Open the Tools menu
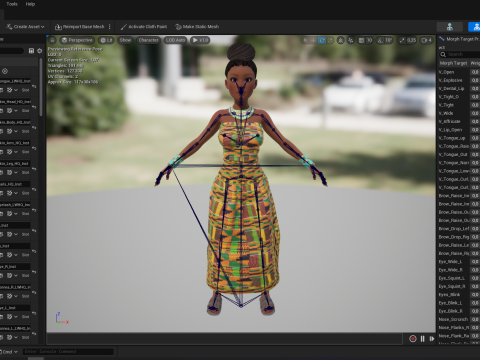 12,4
